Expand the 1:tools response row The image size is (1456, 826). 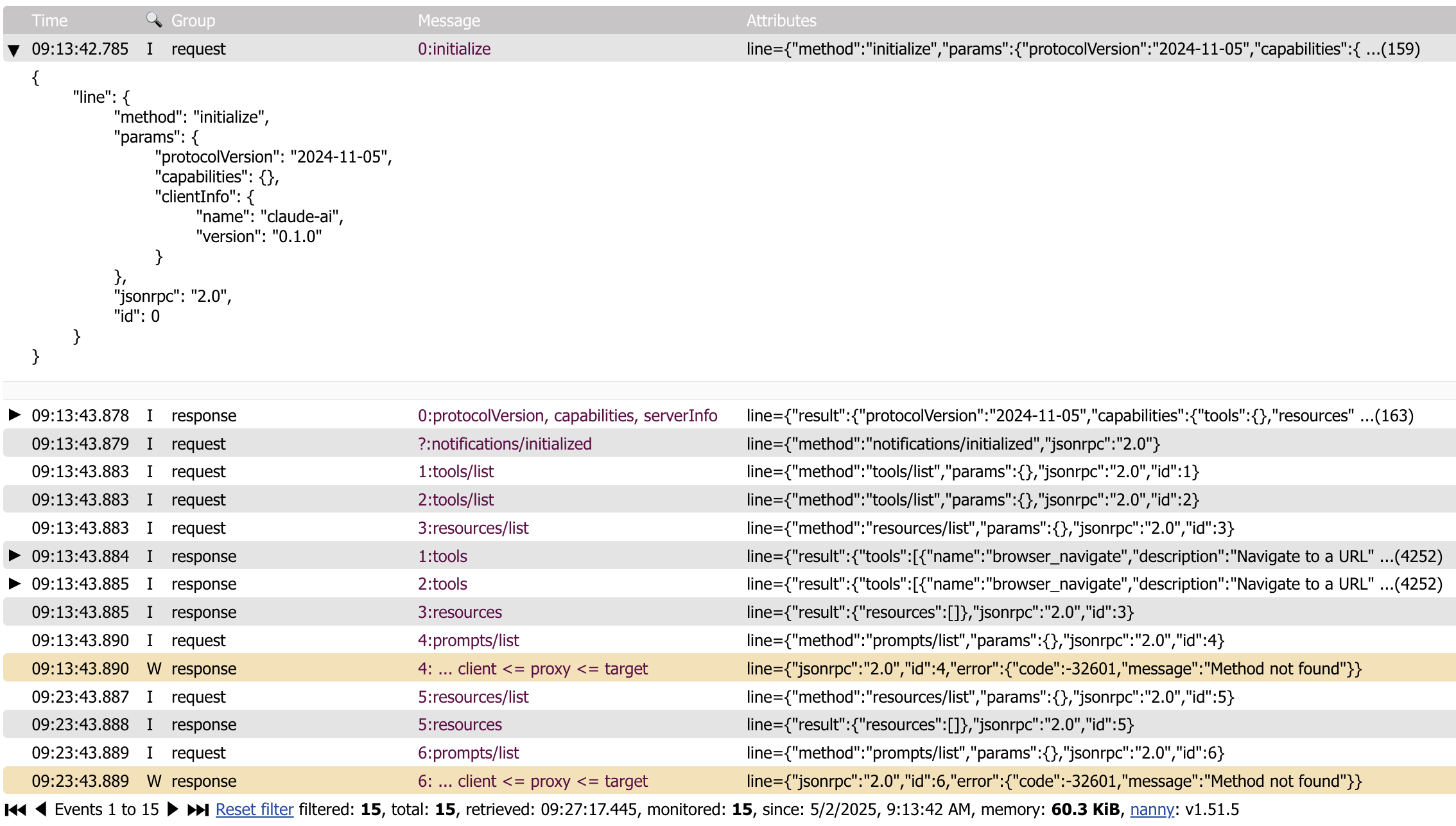coord(14,556)
